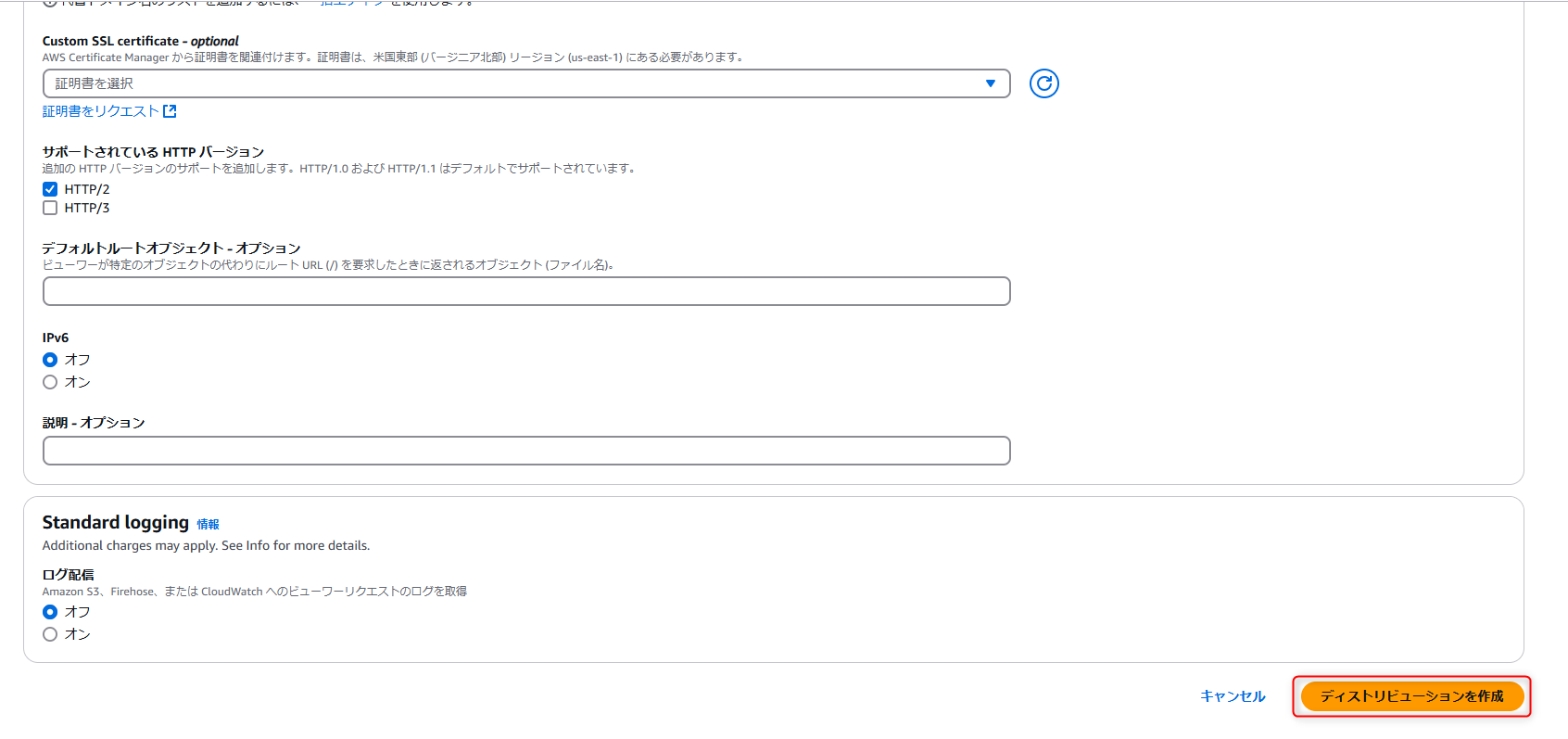Click the external link icon beside 証明書をリクエスト
Screen dimensions: 1568x739
[x=170, y=111]
